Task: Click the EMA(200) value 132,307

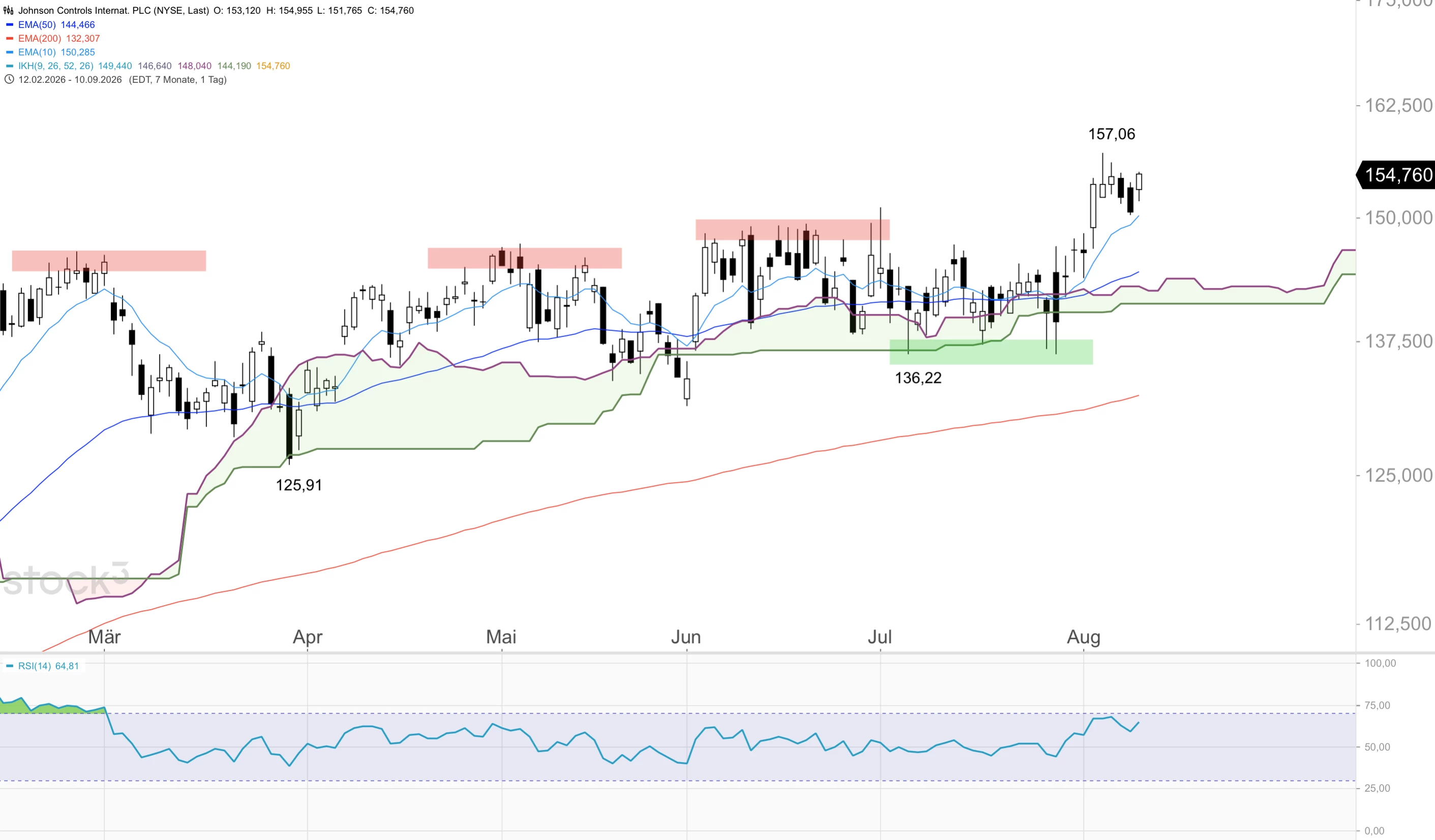Action: tap(83, 38)
